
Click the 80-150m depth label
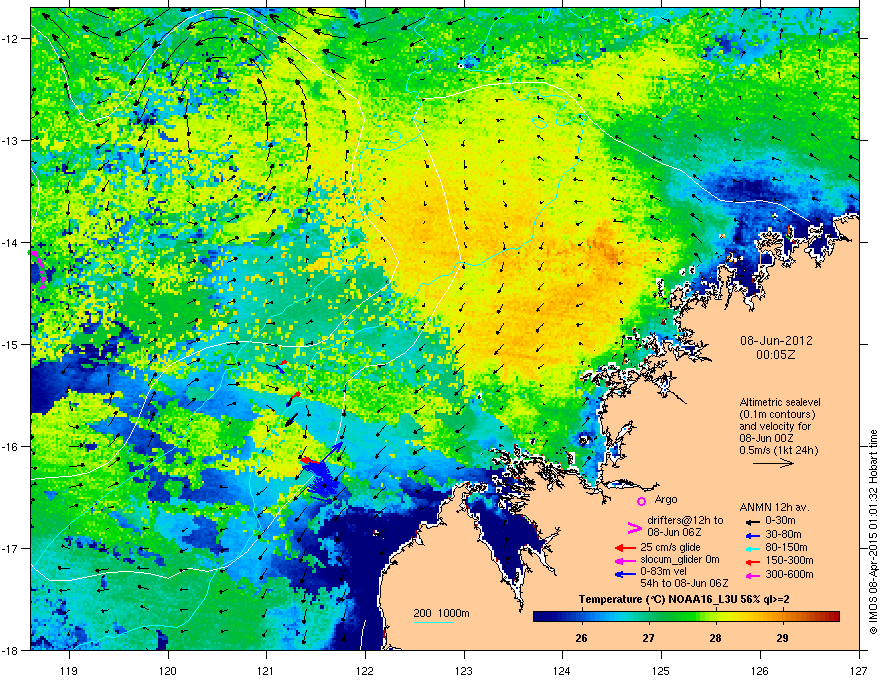[786, 548]
